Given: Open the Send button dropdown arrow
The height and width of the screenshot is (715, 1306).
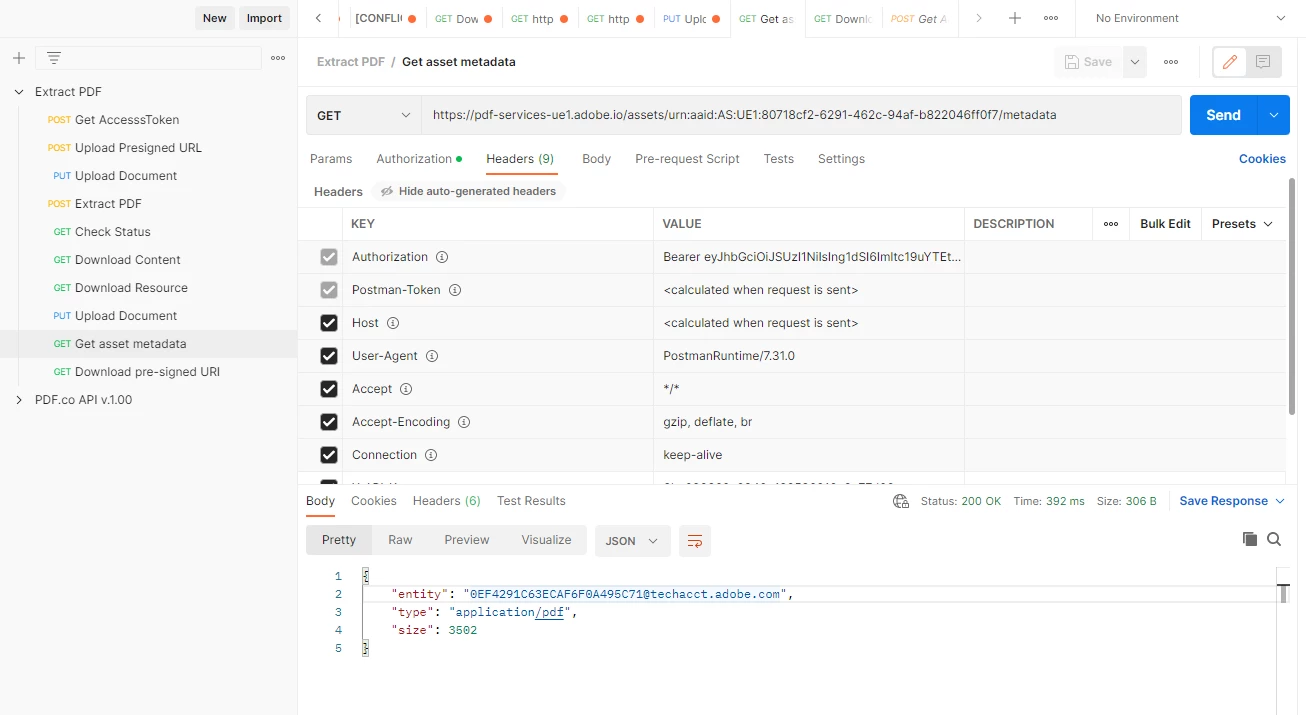Looking at the screenshot, I should click(x=1274, y=115).
